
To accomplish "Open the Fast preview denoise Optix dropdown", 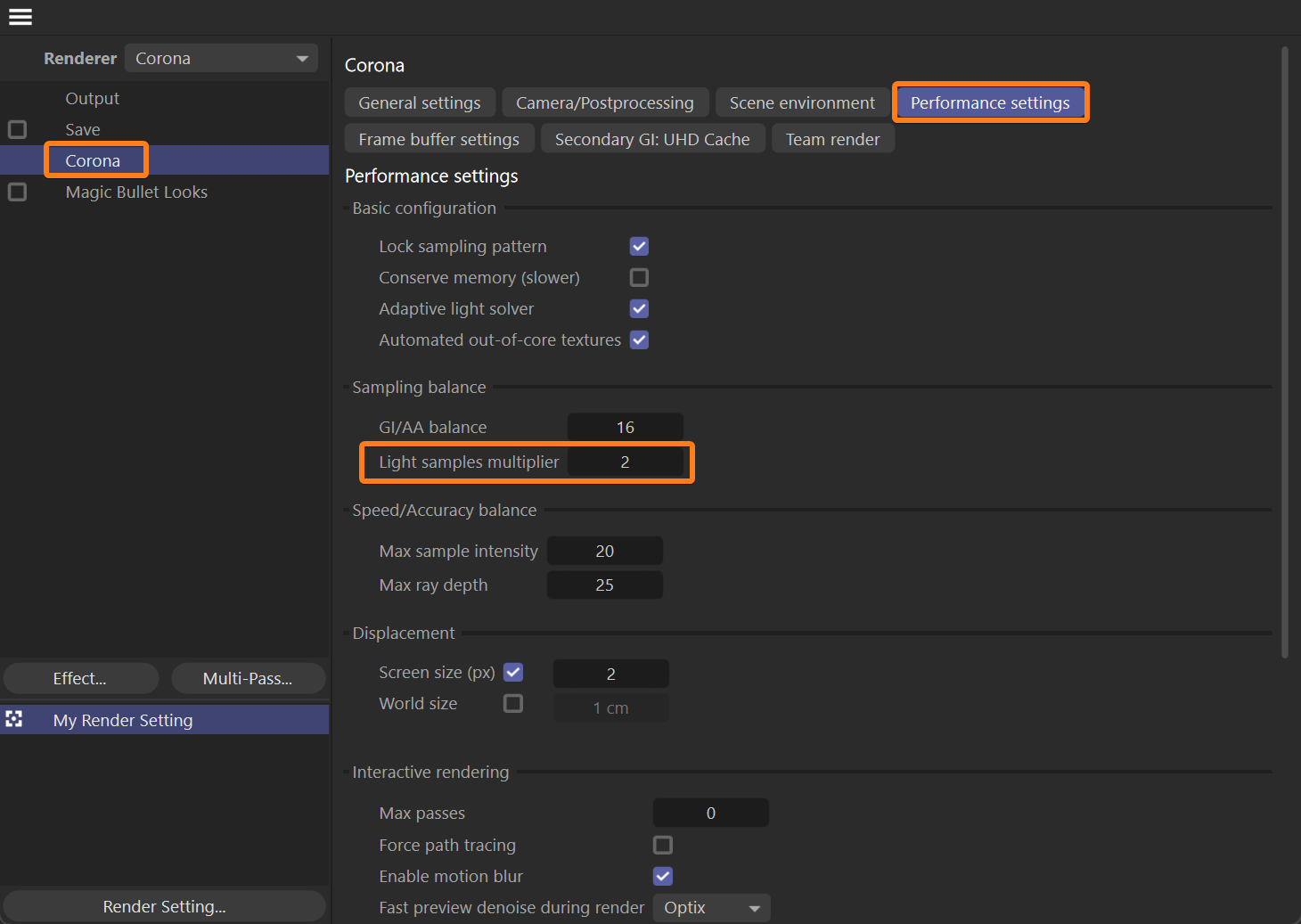I will point(711,908).
